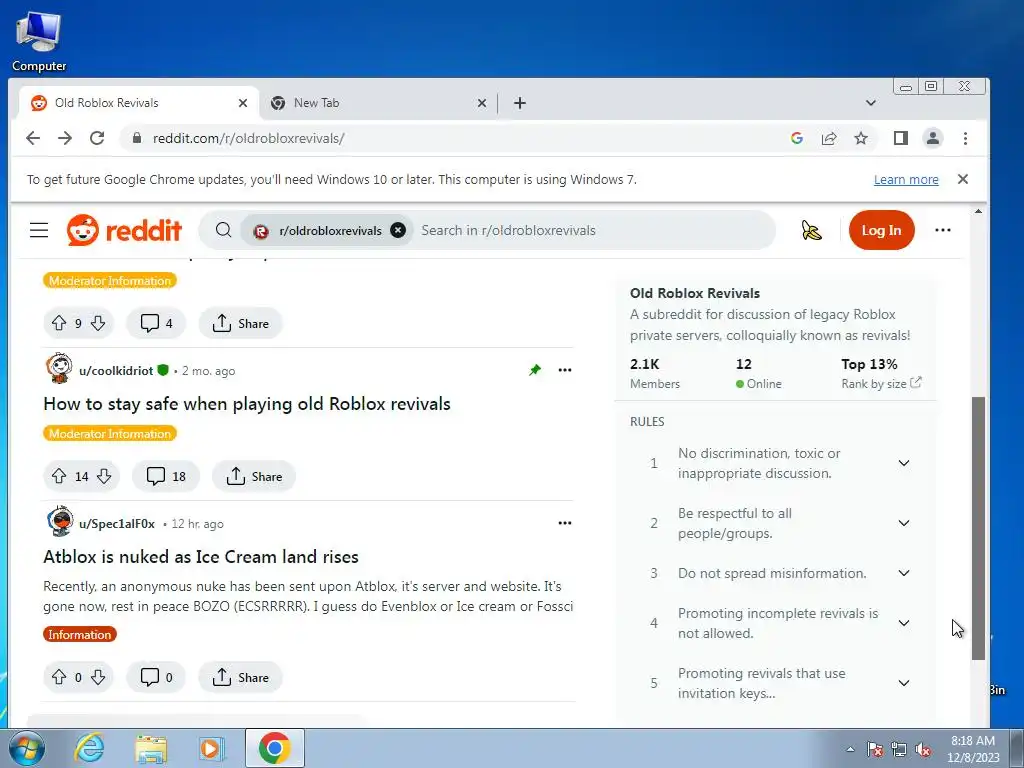Open options menu for Spec1alF0x's post
This screenshot has width=1024, height=768.
[x=565, y=523]
